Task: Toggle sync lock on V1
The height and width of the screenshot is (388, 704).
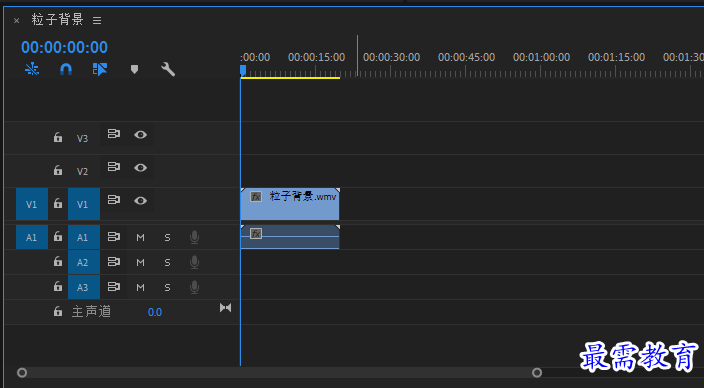Action: 114,200
